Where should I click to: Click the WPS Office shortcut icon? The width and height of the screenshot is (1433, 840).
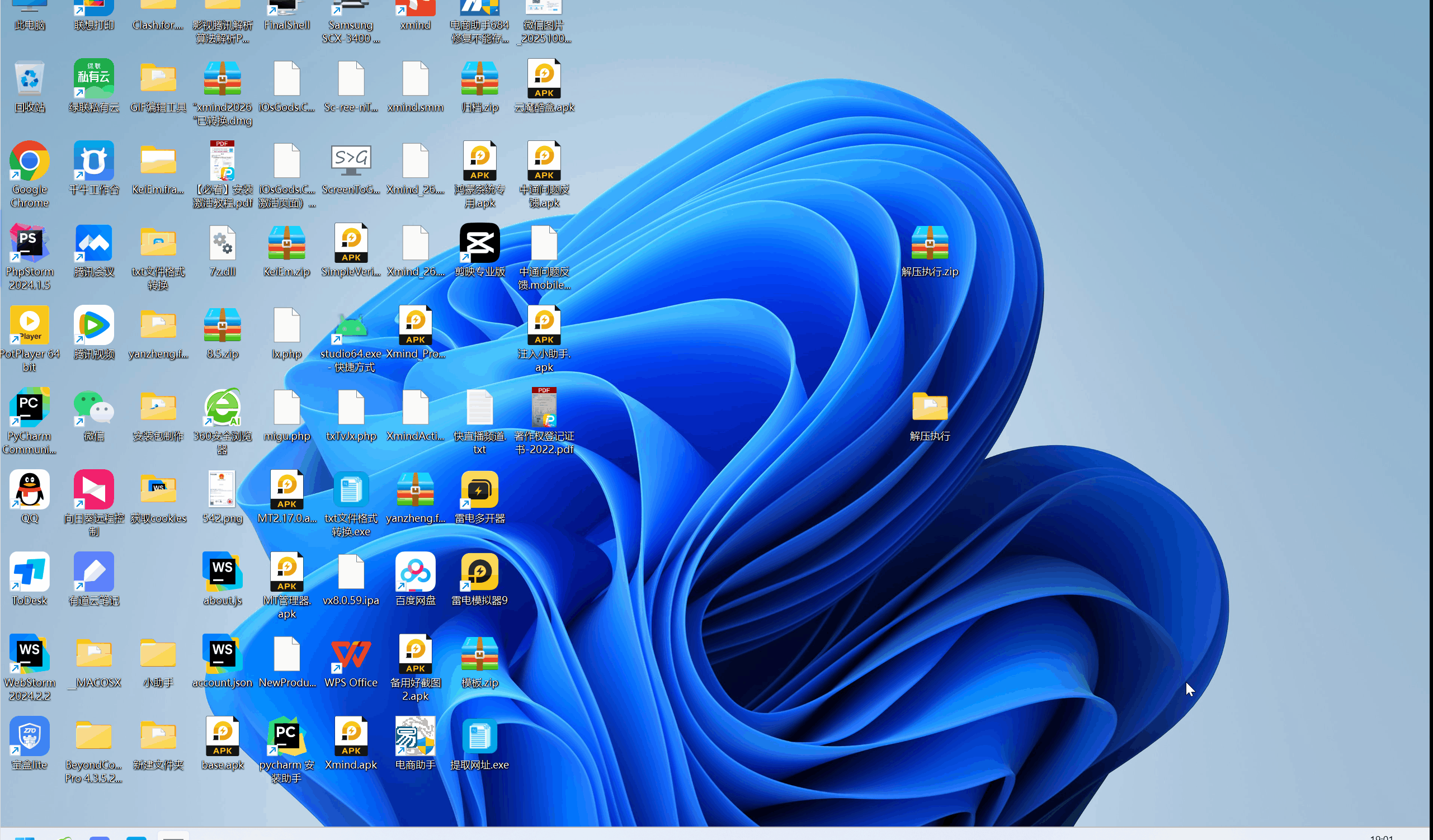pos(351,654)
